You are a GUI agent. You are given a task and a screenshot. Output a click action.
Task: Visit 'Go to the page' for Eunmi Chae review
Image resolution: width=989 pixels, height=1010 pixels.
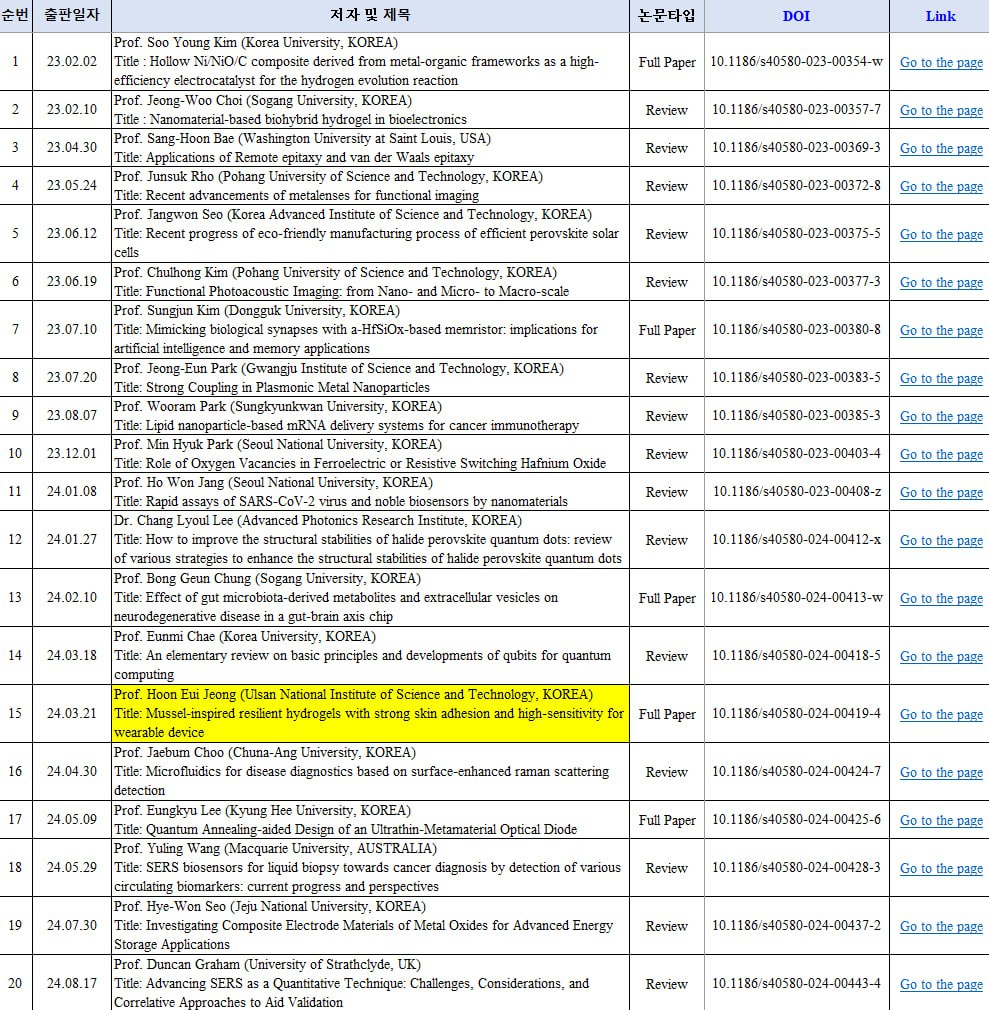click(941, 656)
